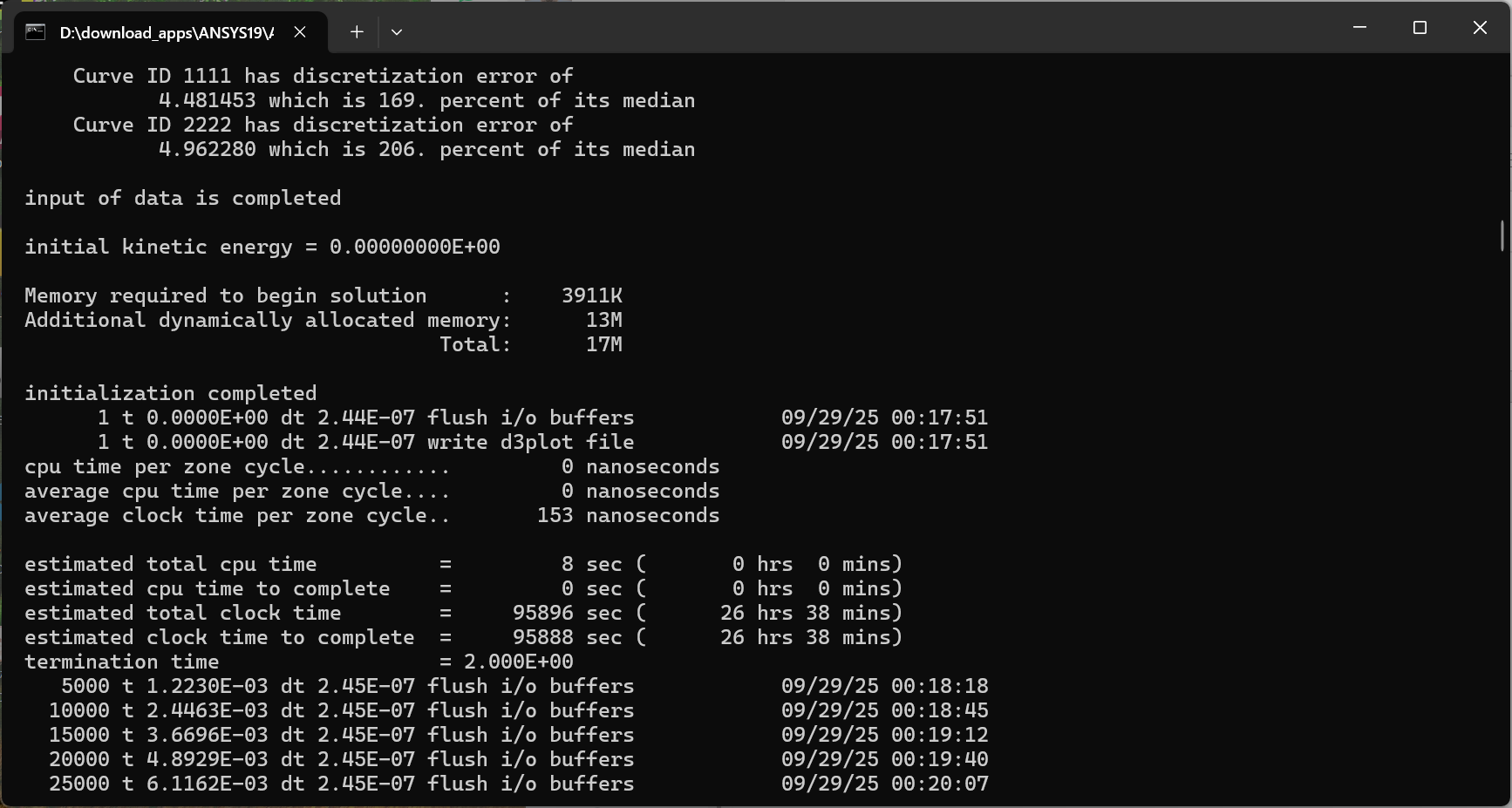Click the cycle 5000 flush line

[x=525, y=686]
